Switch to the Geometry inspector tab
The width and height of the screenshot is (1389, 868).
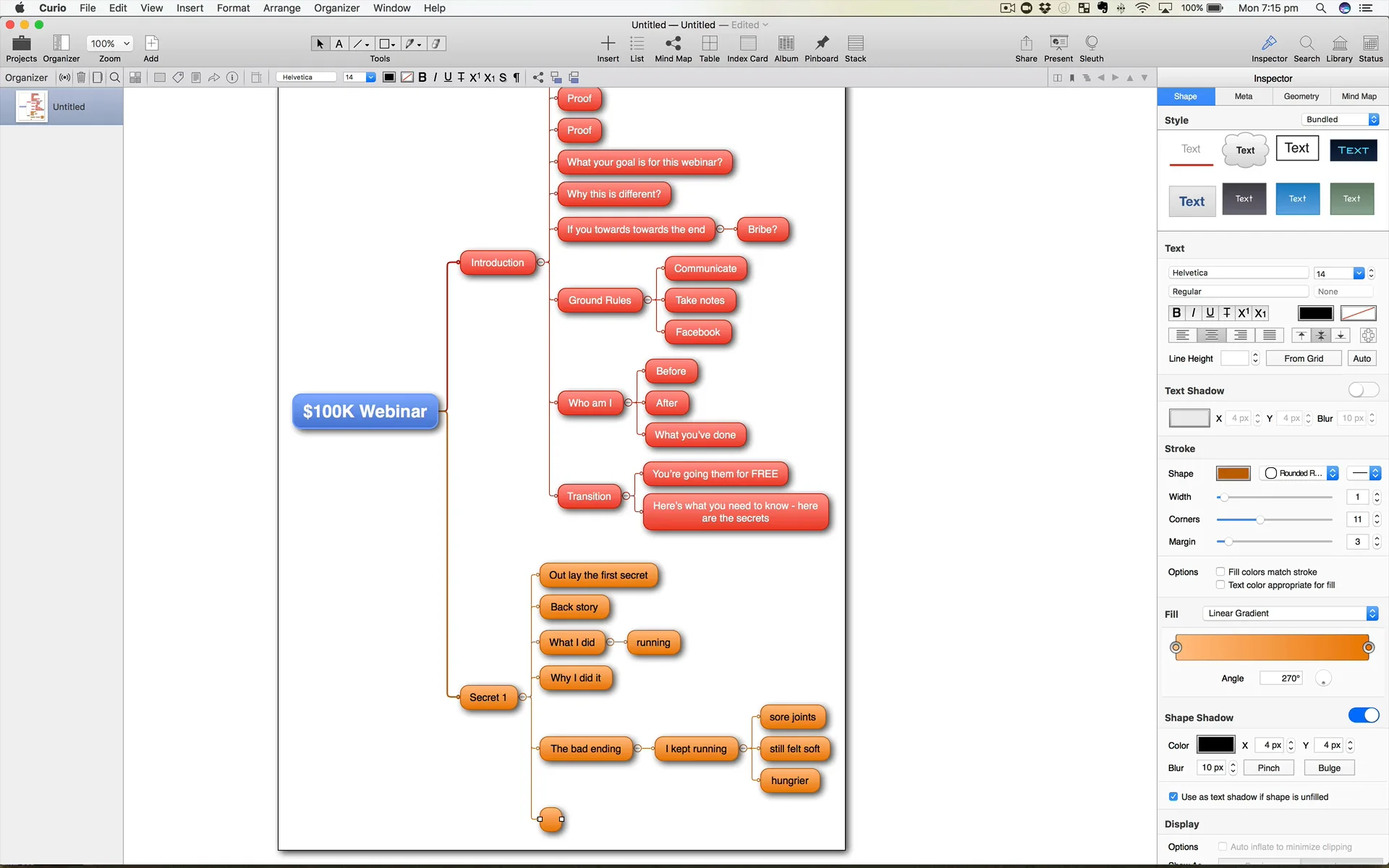click(x=1301, y=96)
